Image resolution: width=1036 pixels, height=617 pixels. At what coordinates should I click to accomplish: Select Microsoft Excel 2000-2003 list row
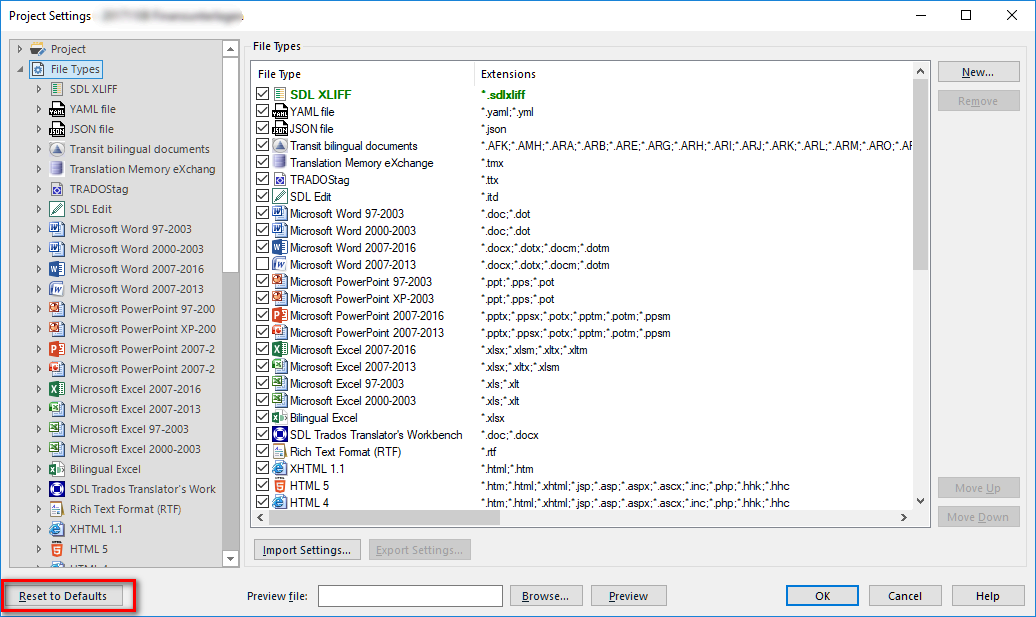pyautogui.click(x=581, y=401)
